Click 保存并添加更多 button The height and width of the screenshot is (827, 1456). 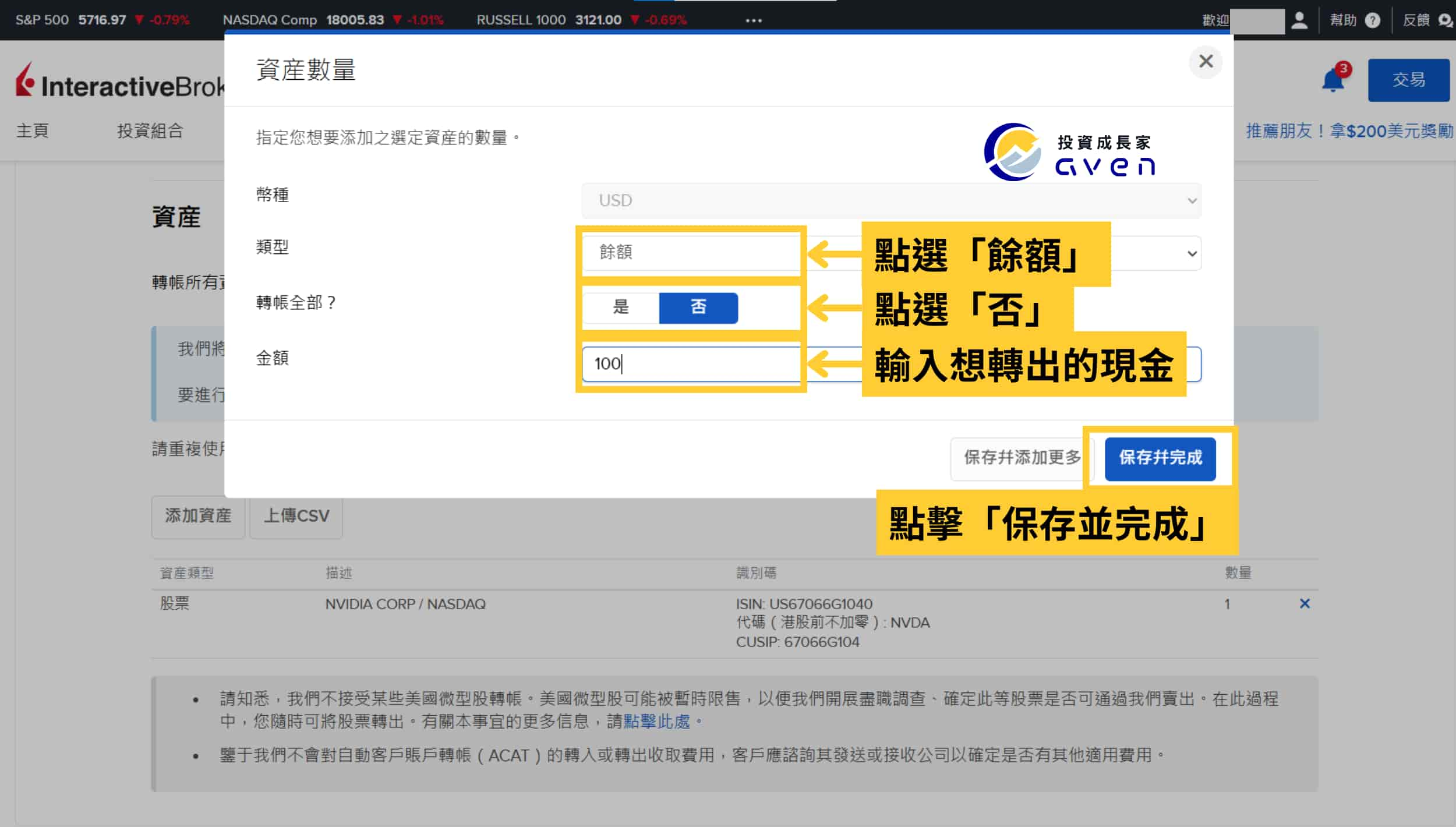click(x=1022, y=458)
